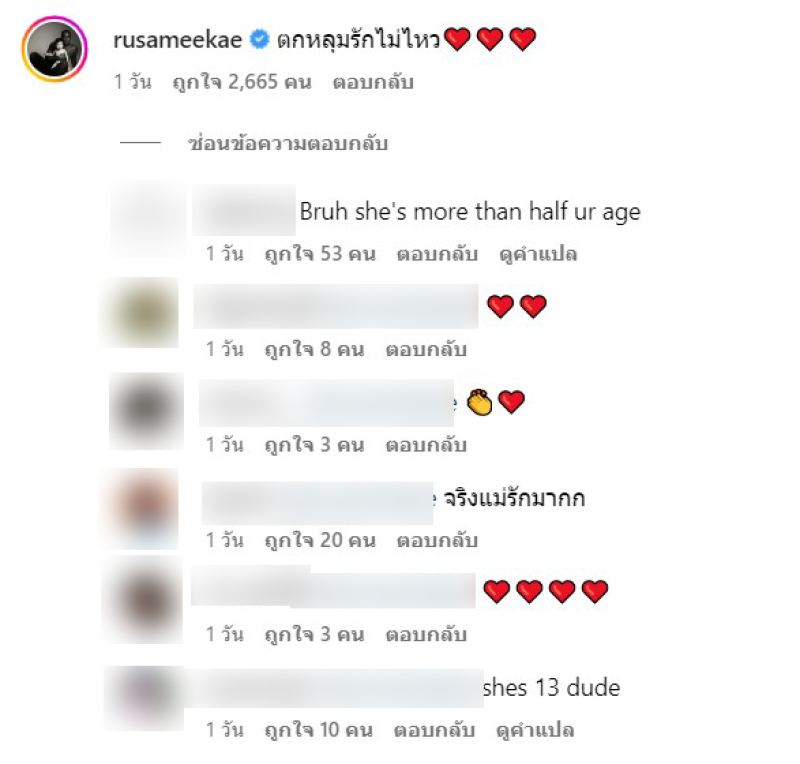See translation of the 'Bruh she's more' comment
Screen dimensions: 800x764
538,254
